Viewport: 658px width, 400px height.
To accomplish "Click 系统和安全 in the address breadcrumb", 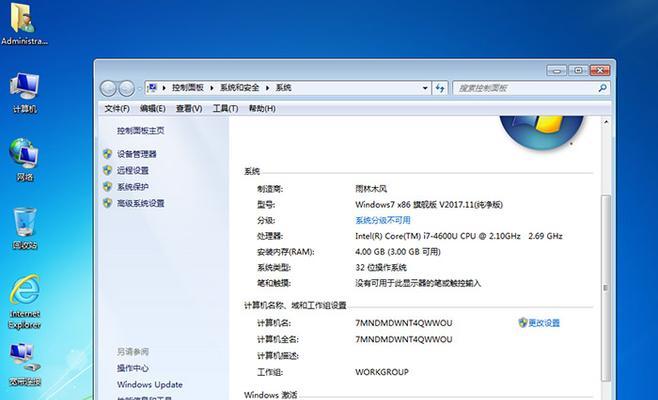I will (240, 87).
